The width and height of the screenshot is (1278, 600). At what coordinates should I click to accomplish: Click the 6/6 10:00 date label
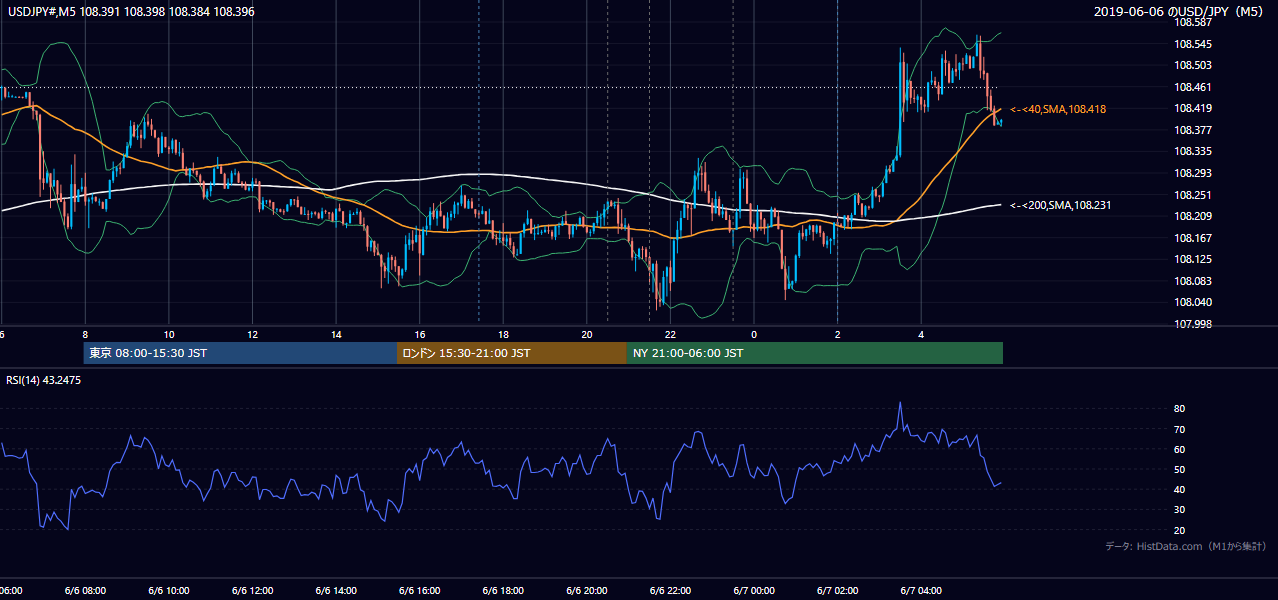169,591
